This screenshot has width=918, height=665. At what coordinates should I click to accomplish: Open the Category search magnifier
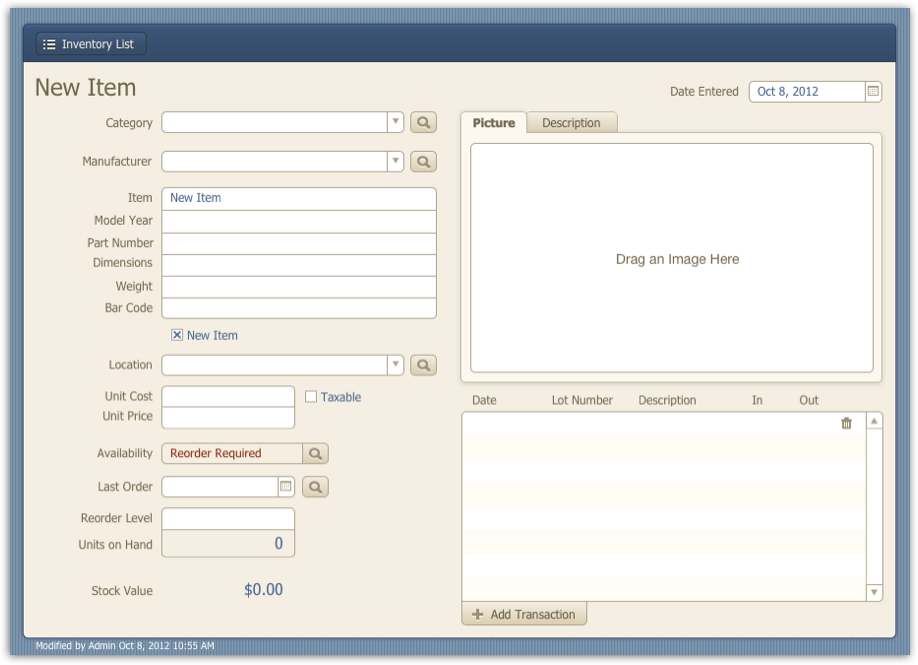[422, 122]
